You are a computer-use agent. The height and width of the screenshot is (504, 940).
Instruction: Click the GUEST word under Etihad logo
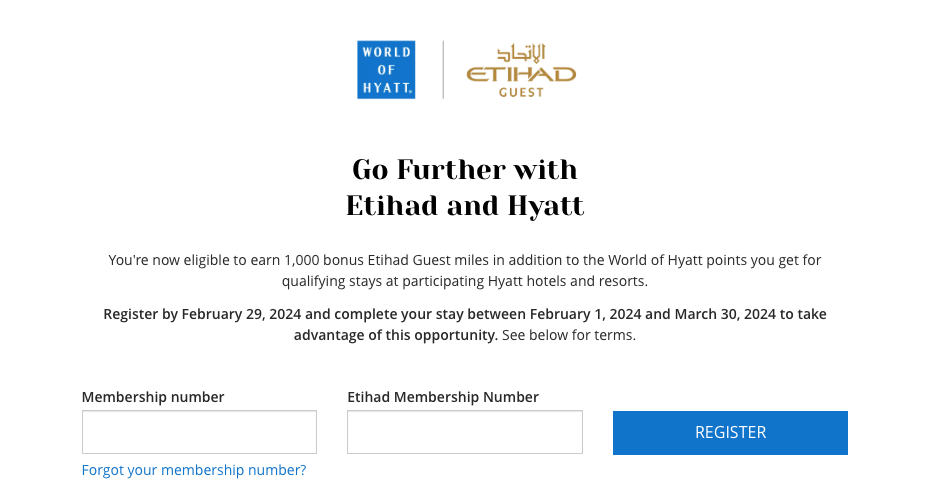click(521, 92)
